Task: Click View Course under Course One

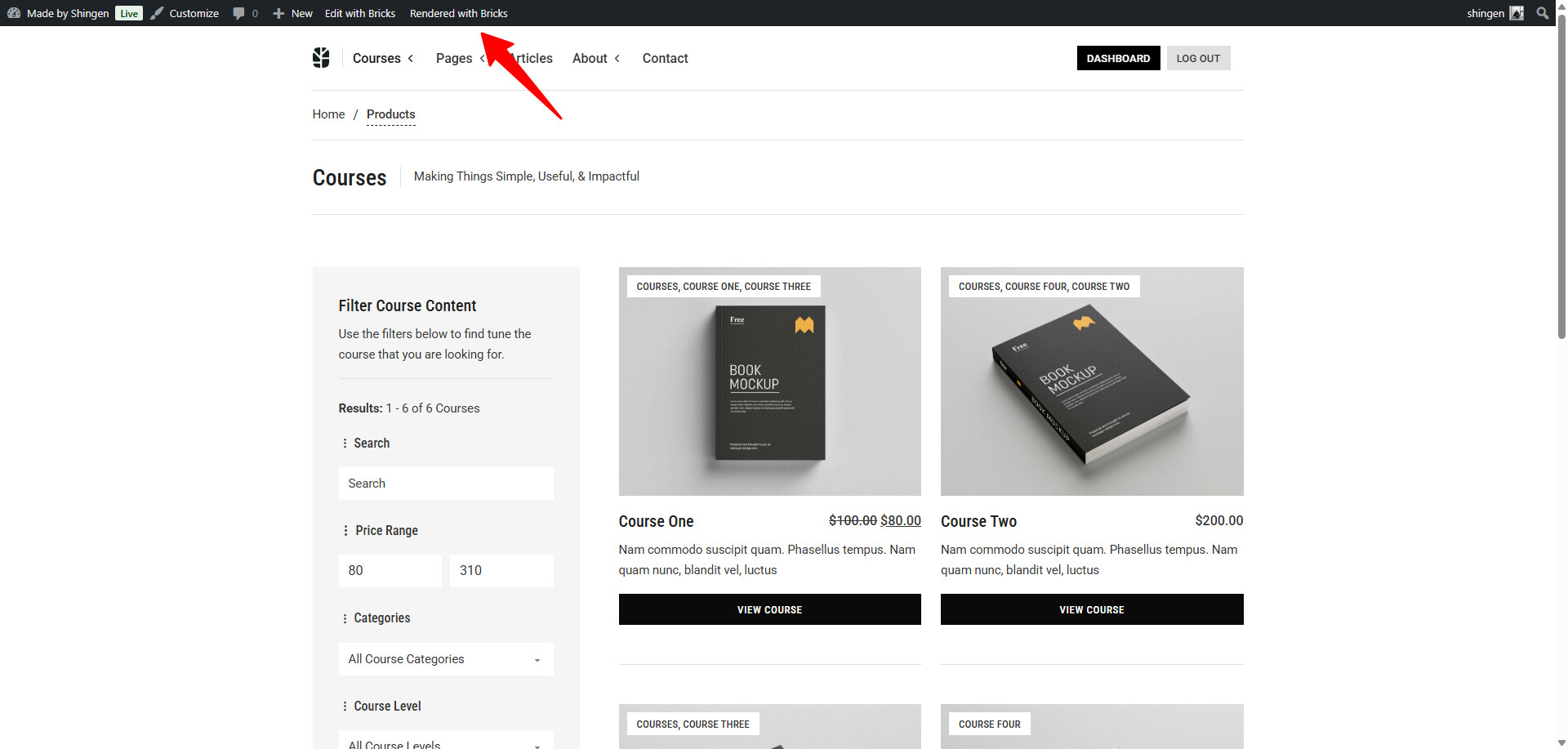Action: pos(769,609)
